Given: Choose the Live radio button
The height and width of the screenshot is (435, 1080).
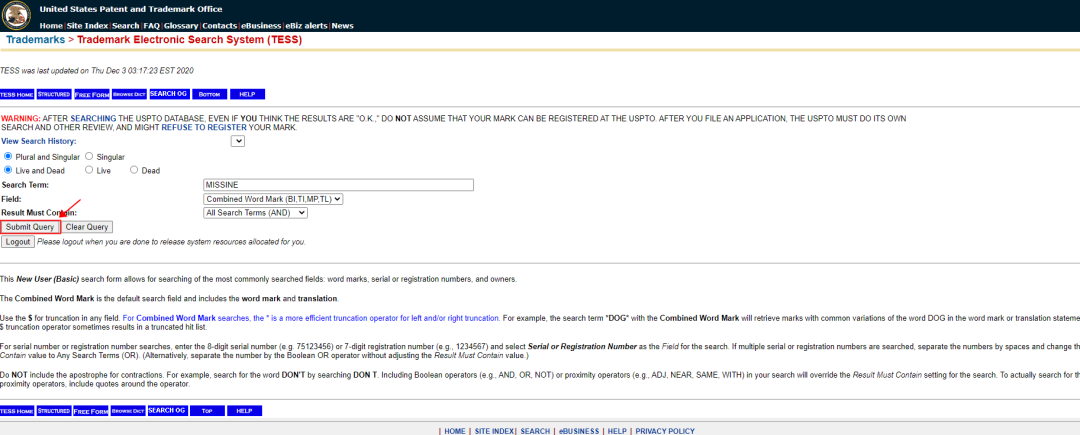Looking at the screenshot, I should (x=90, y=171).
